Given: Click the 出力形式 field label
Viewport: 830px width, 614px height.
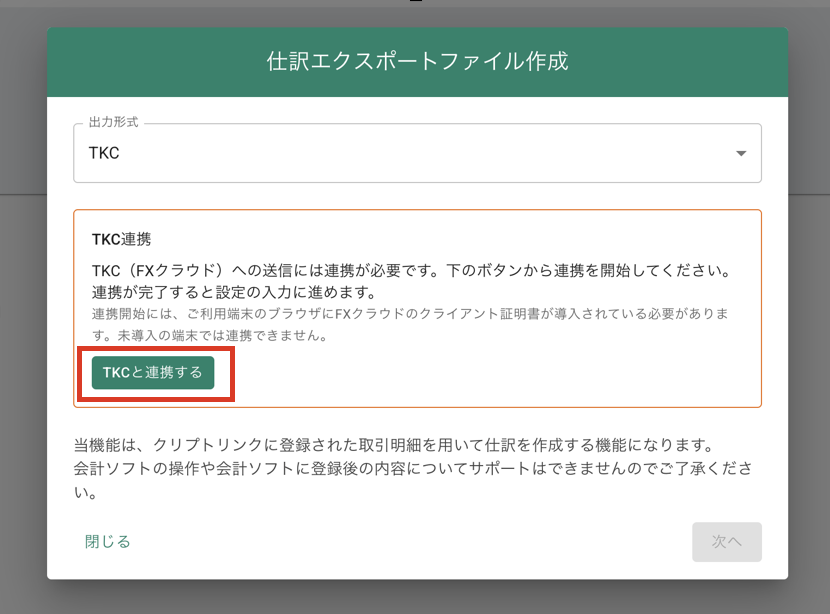Looking at the screenshot, I should click(x=113, y=122).
